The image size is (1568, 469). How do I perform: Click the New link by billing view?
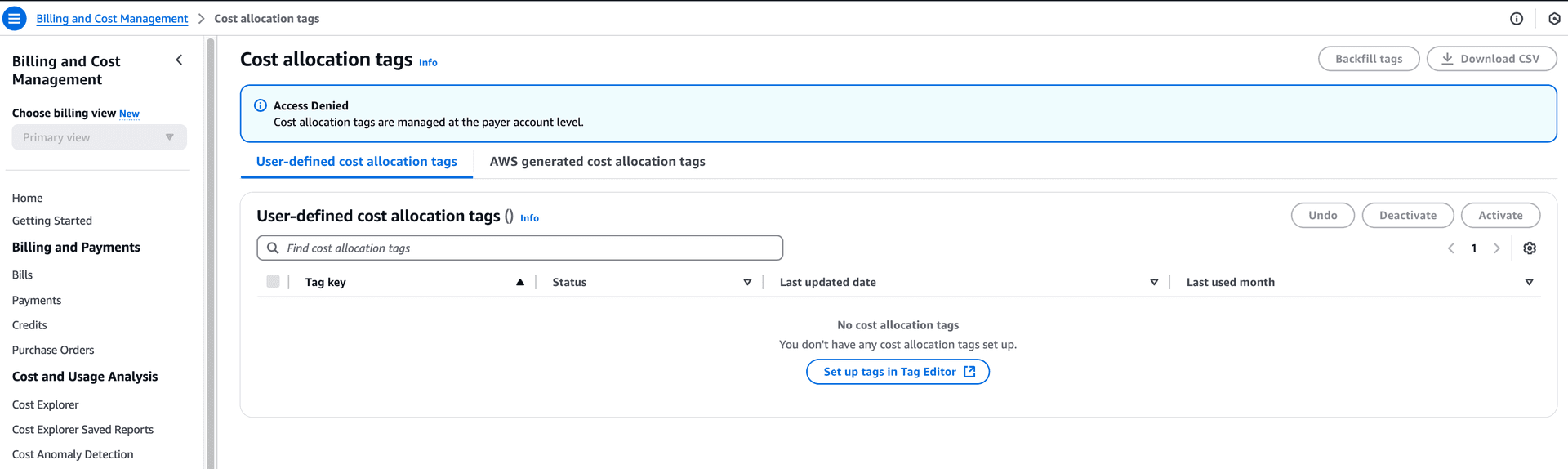coord(129,114)
